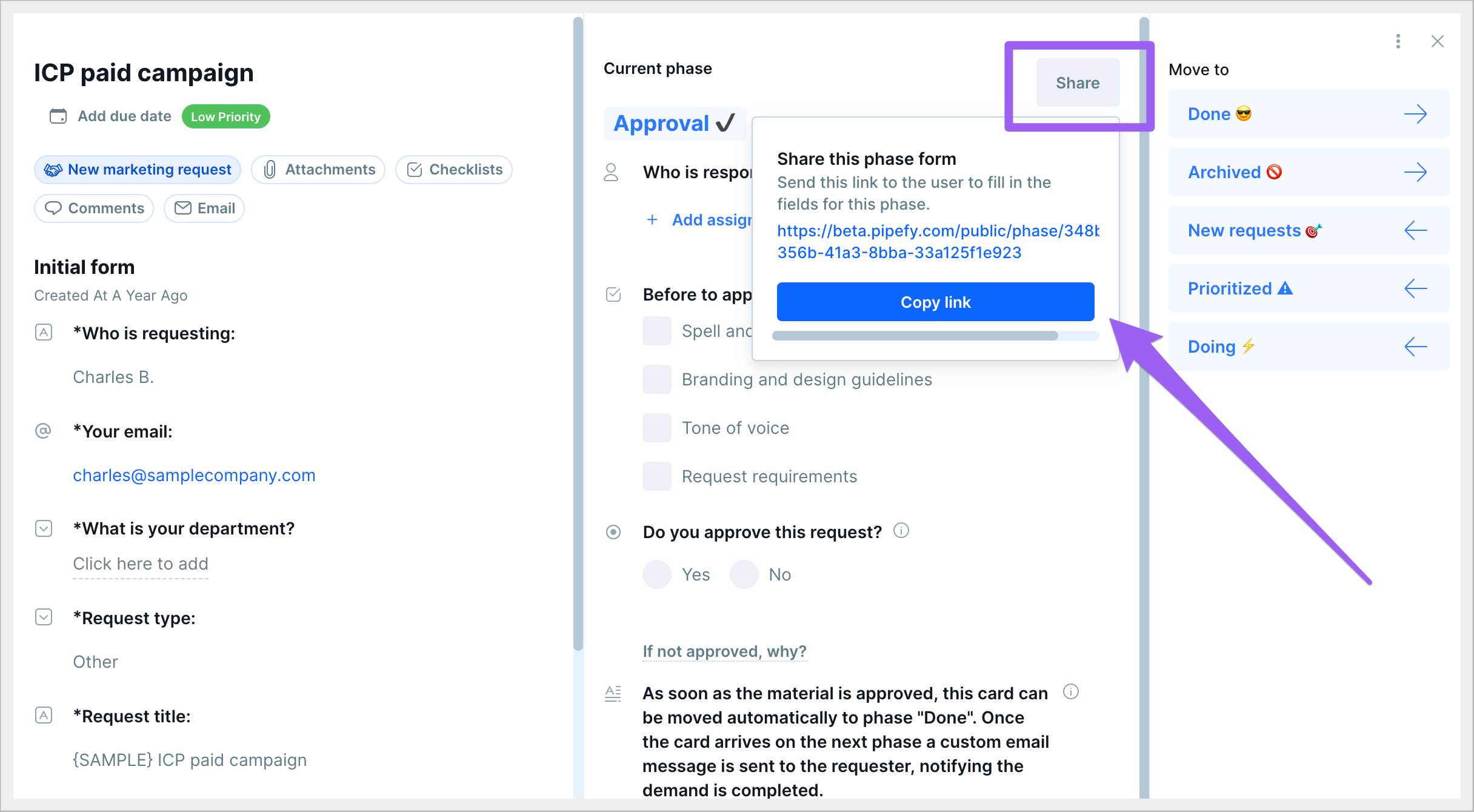Switch to the Attachments tab

(319, 170)
